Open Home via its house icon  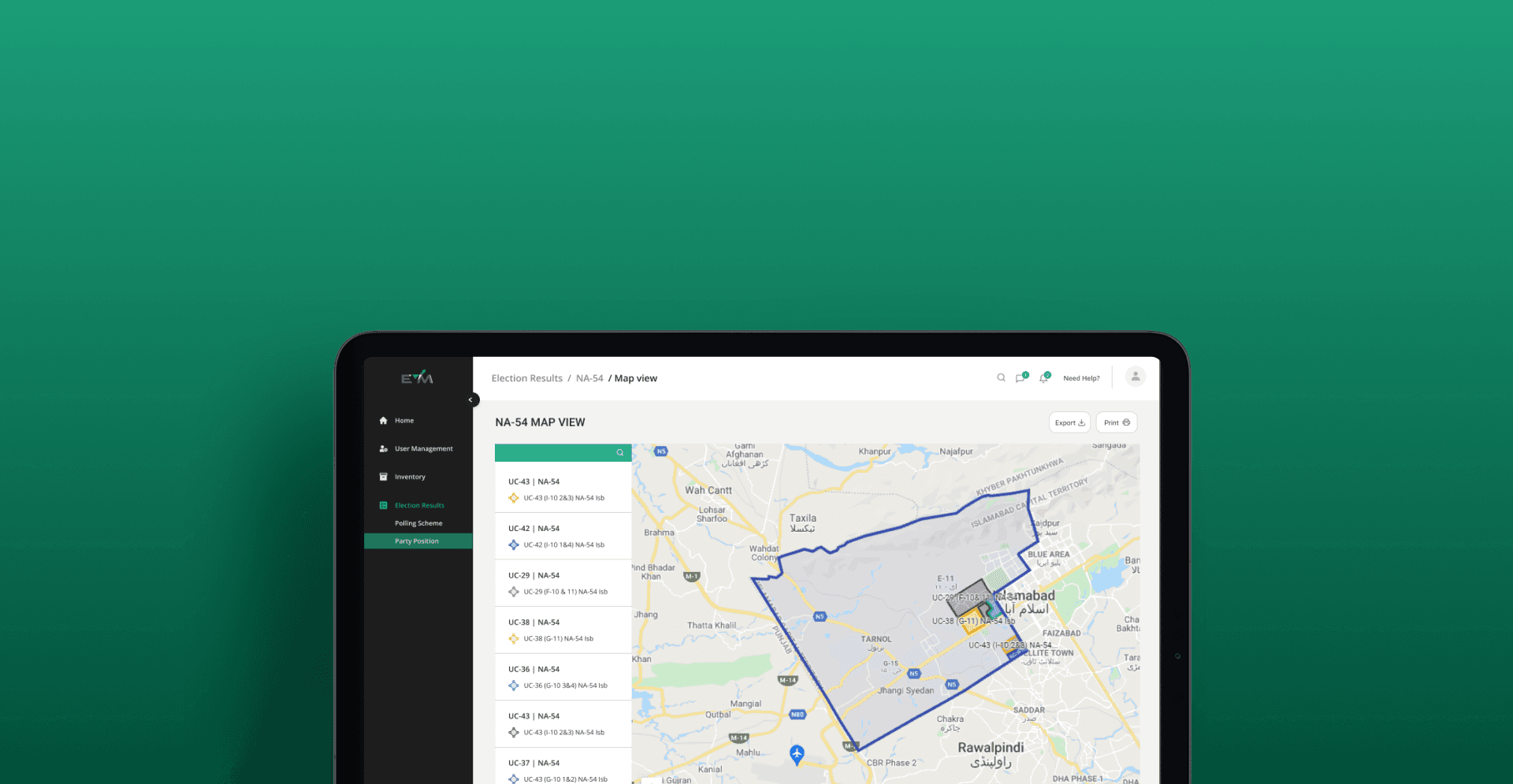(x=383, y=421)
